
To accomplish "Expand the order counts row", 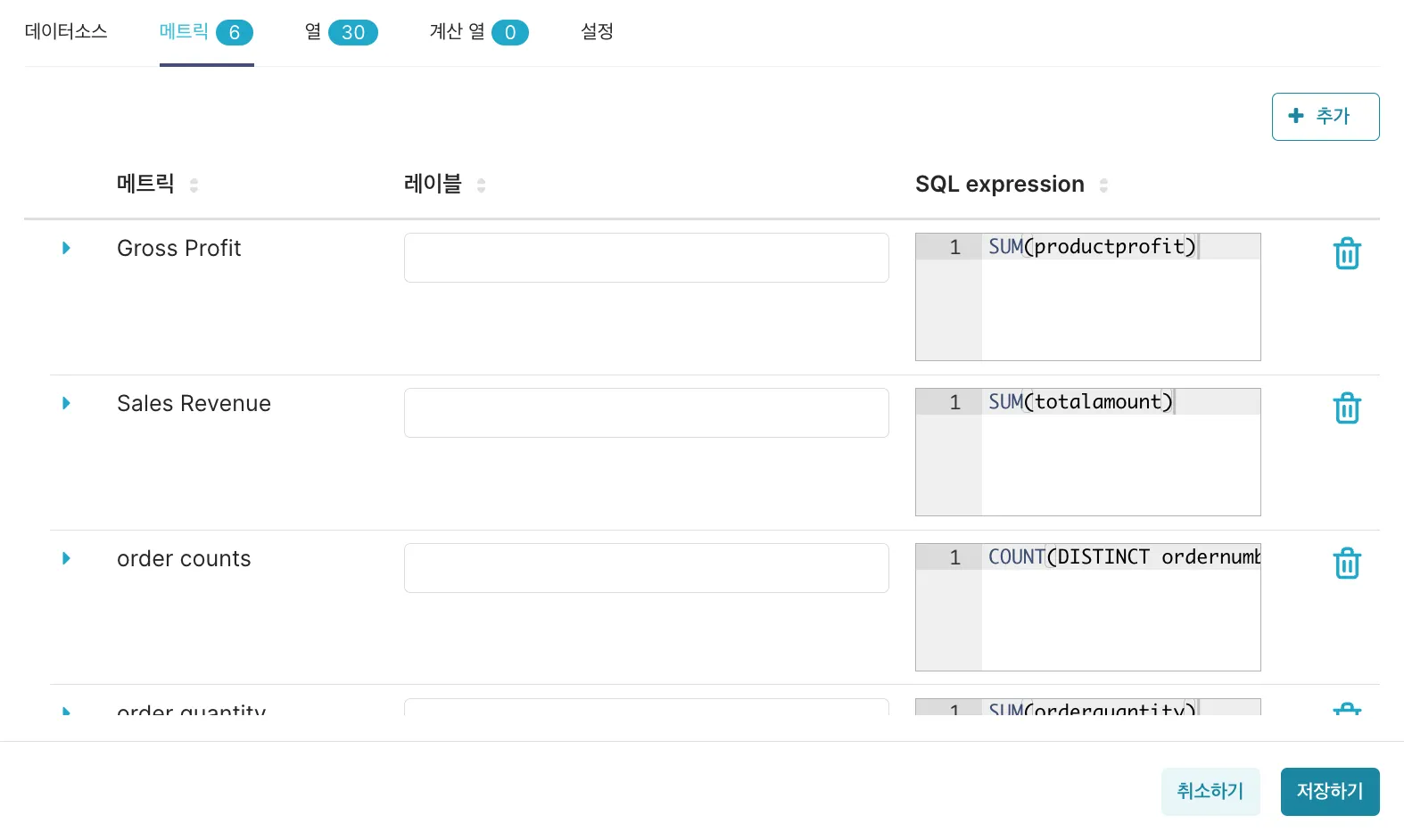I will (x=66, y=558).
